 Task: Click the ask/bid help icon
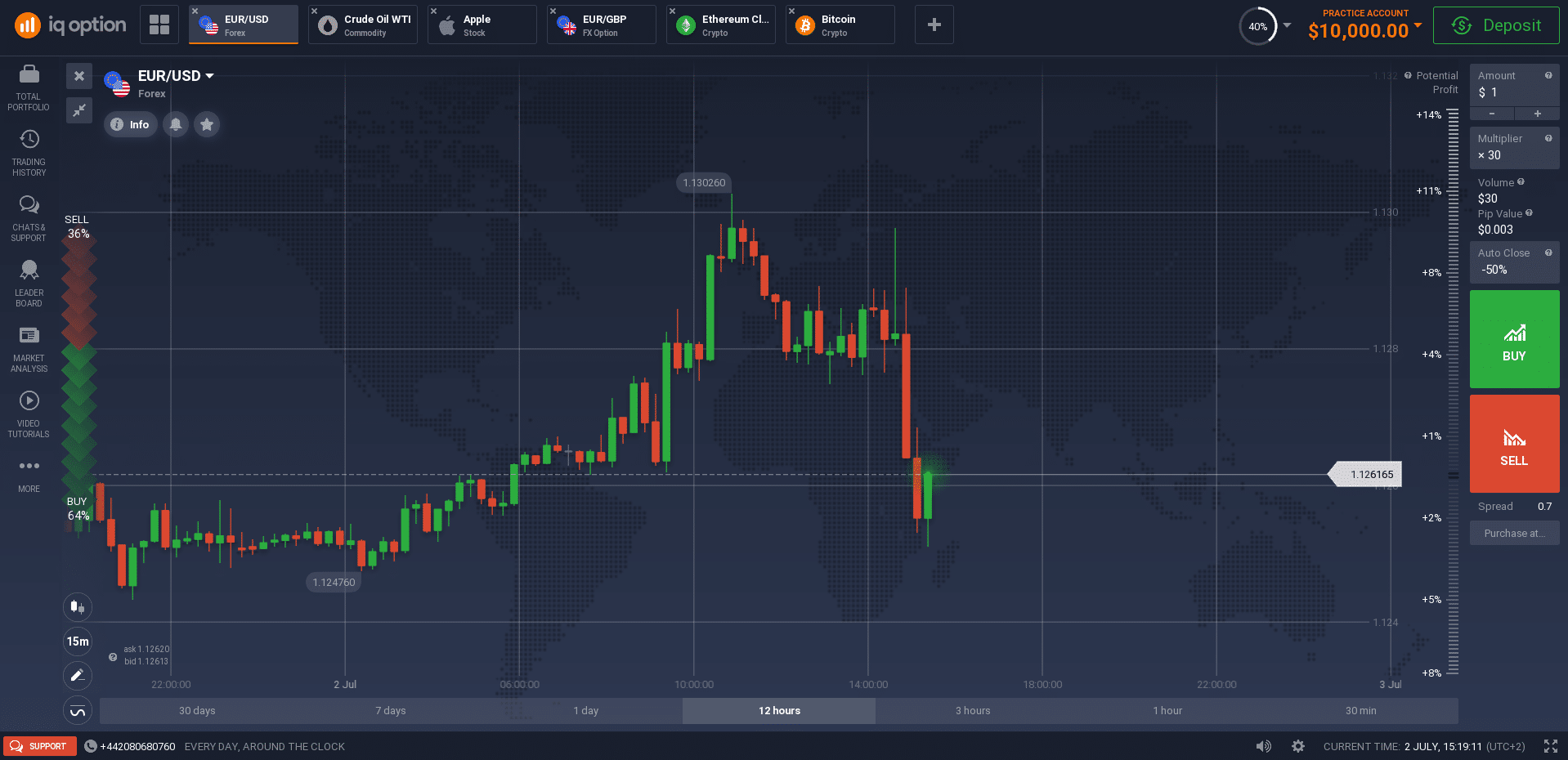[113, 656]
